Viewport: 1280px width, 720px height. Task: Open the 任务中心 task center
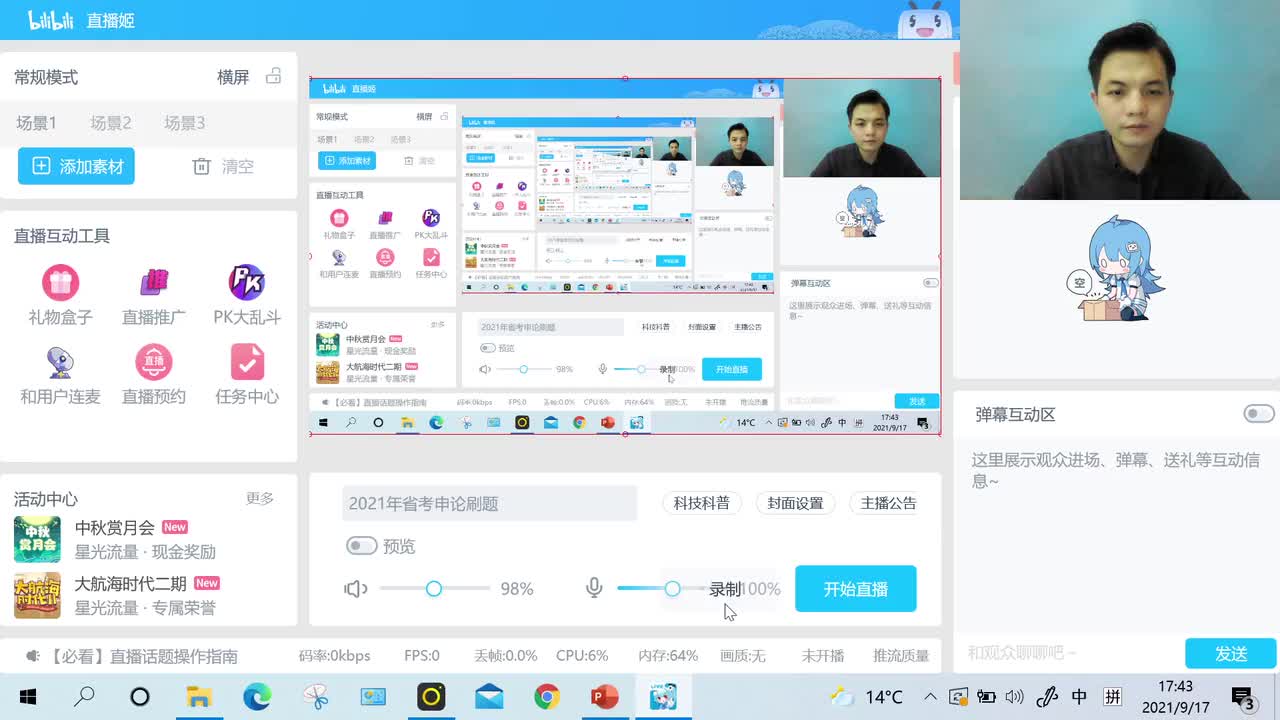click(247, 374)
